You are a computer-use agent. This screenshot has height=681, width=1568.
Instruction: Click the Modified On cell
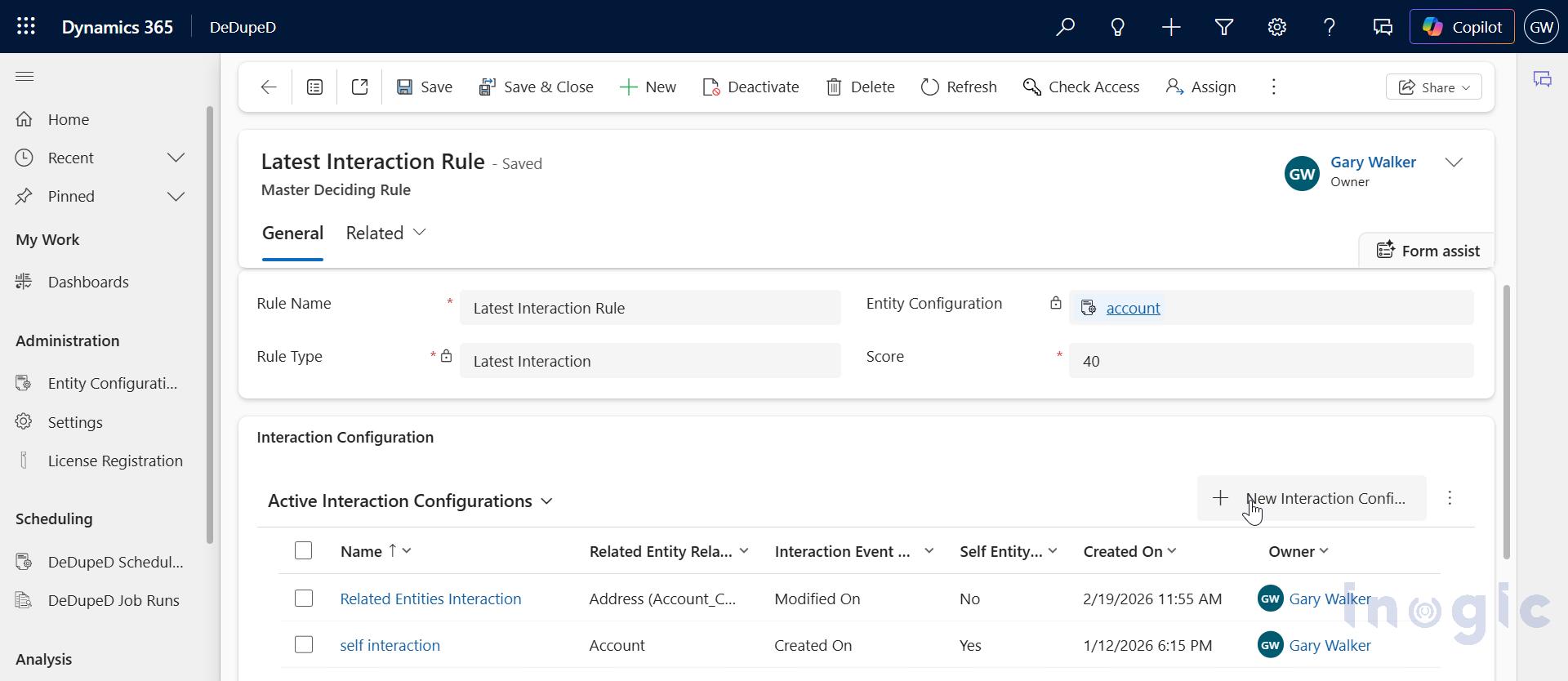[x=817, y=599]
